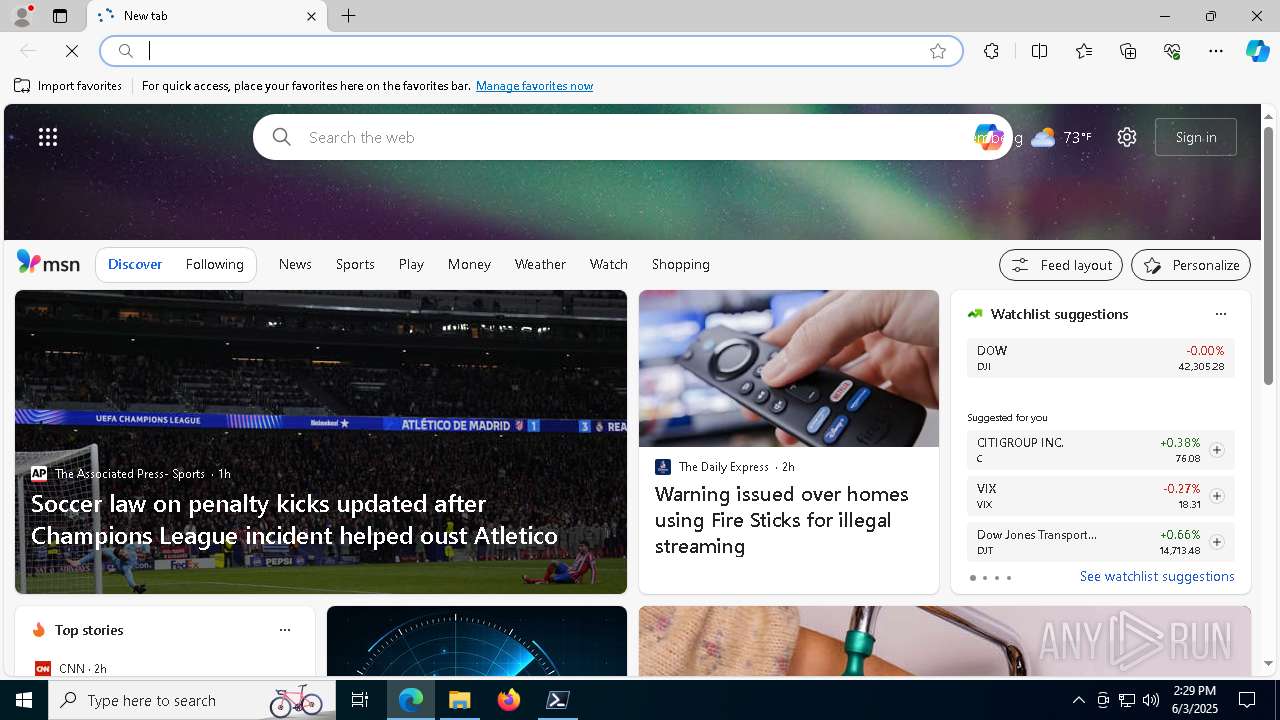Click the taskbar search box
This screenshot has width=1280, height=720.
pyautogui.click(x=190, y=700)
